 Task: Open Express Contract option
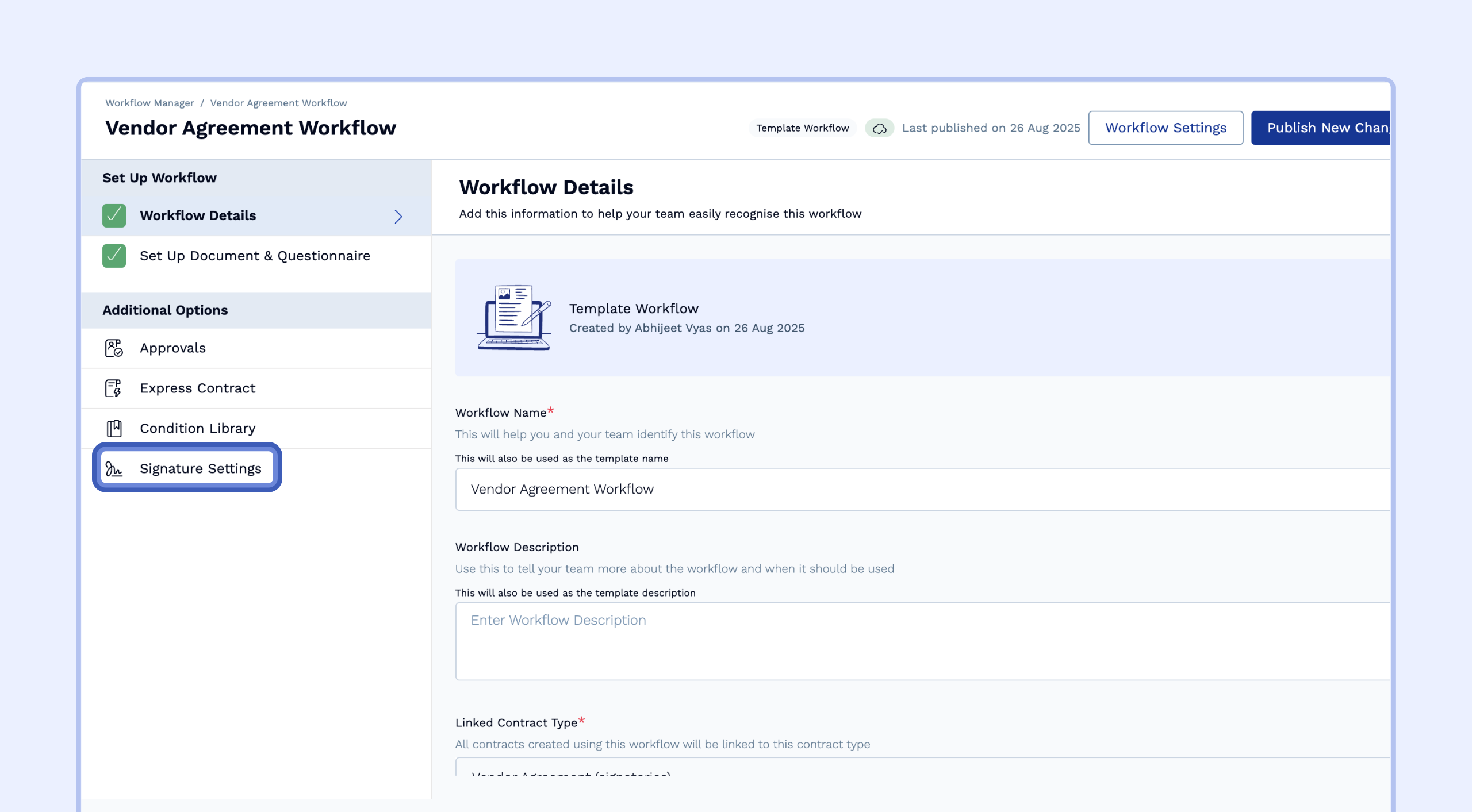(197, 388)
